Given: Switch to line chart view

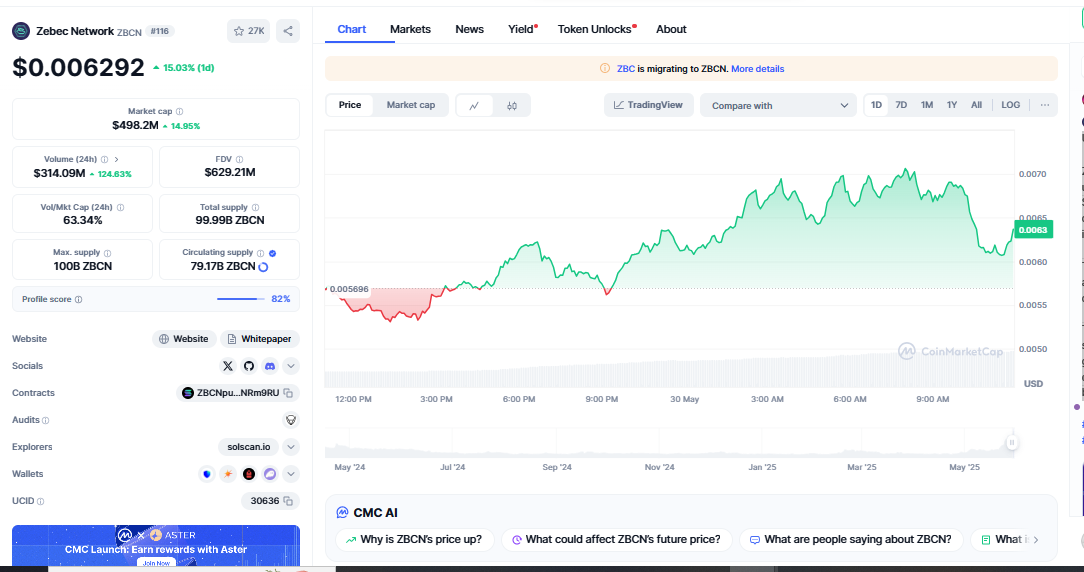Looking at the screenshot, I should [x=474, y=105].
